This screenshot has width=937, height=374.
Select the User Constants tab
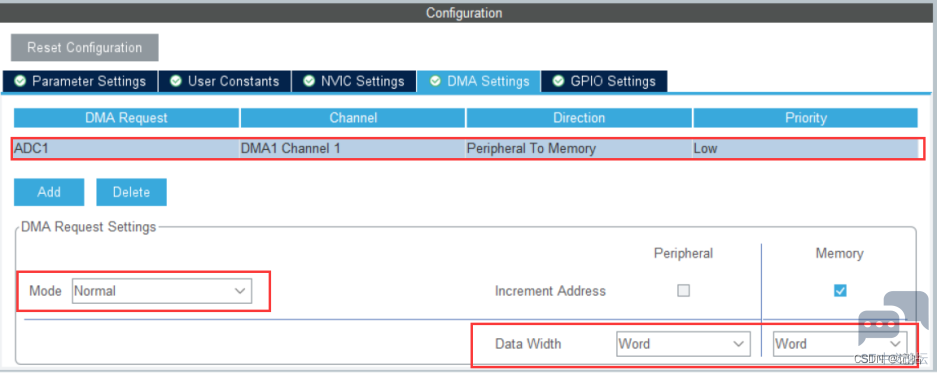[x=225, y=81]
